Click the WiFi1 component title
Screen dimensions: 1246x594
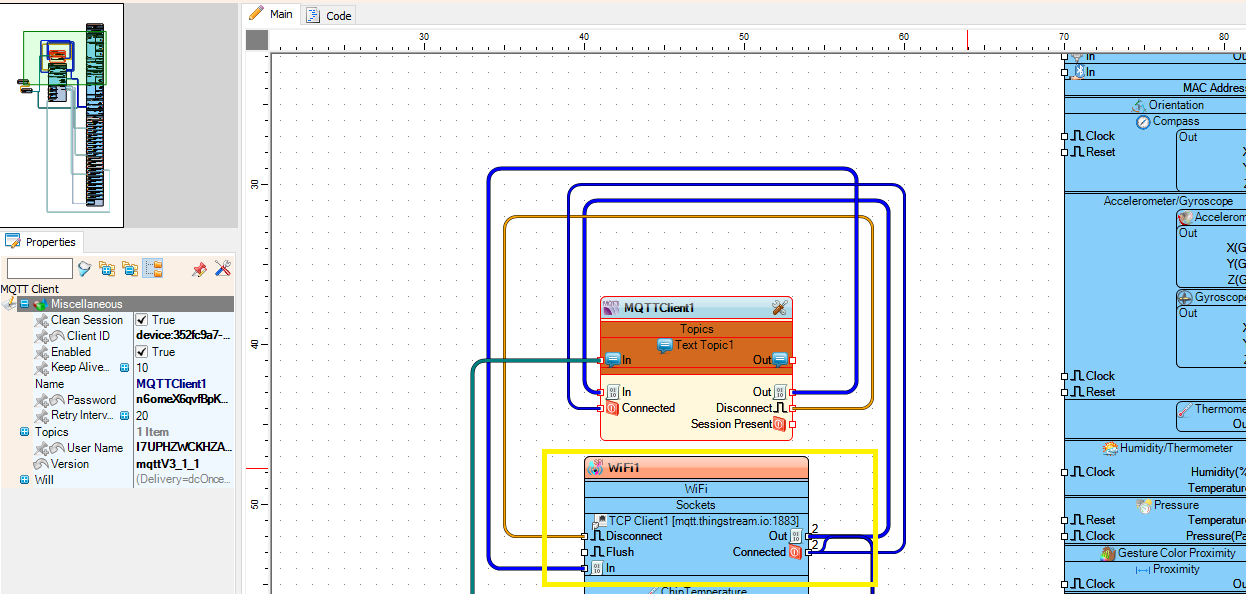pyautogui.click(x=623, y=468)
